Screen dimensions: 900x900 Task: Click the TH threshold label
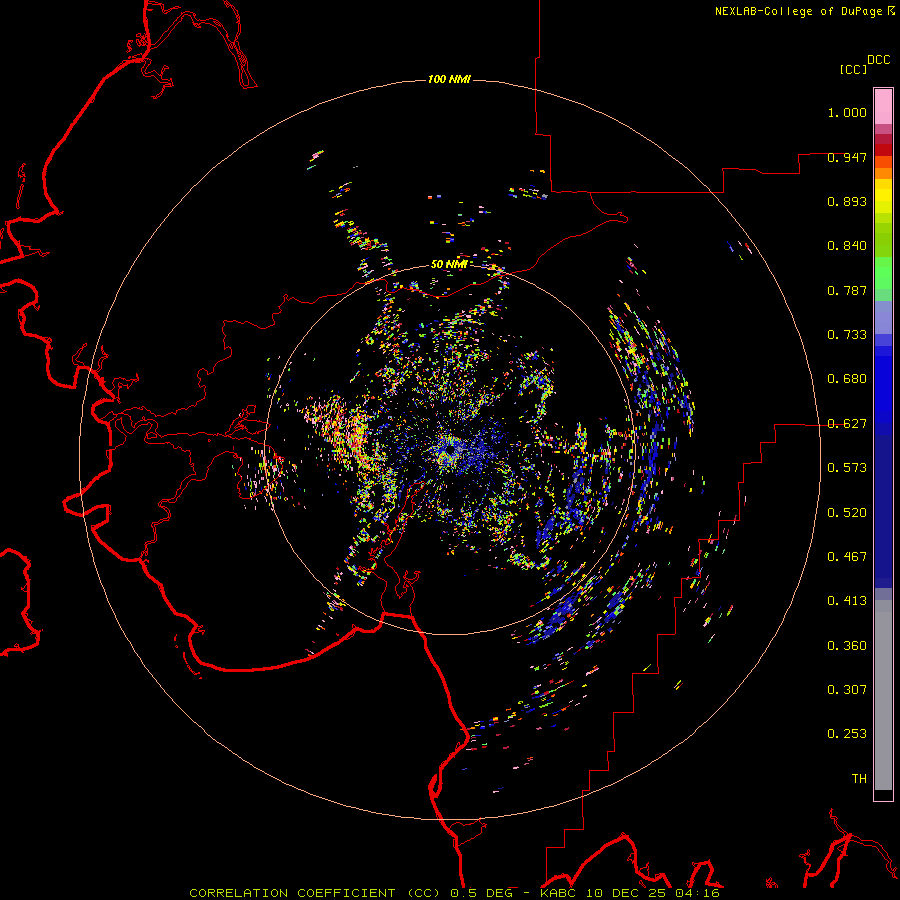click(x=859, y=779)
